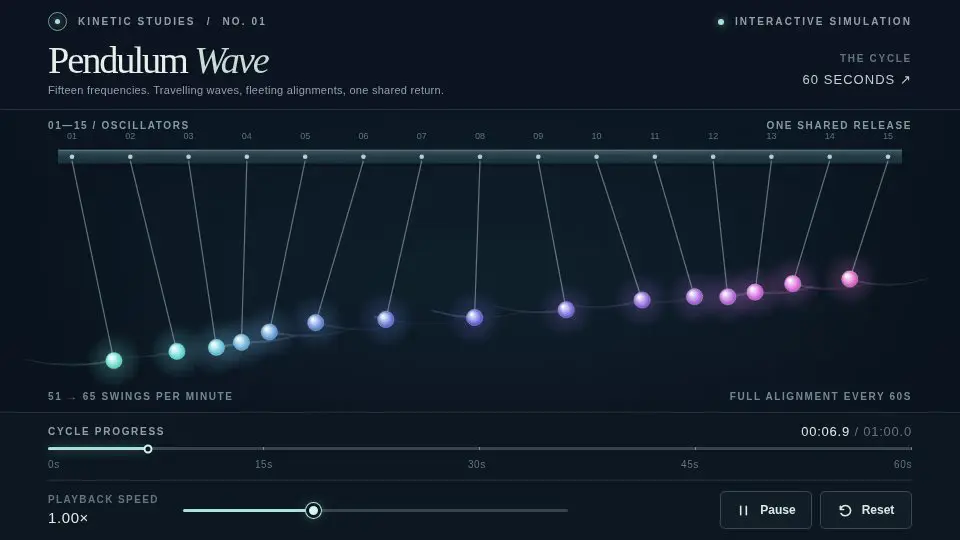Click the pendulum bob hanging from pivot 08
The width and height of the screenshot is (960, 540).
pos(474,317)
